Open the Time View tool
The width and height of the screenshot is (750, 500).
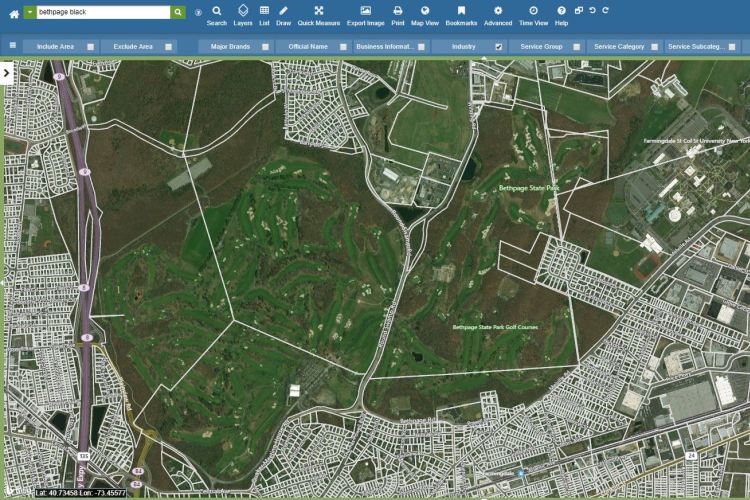click(533, 16)
